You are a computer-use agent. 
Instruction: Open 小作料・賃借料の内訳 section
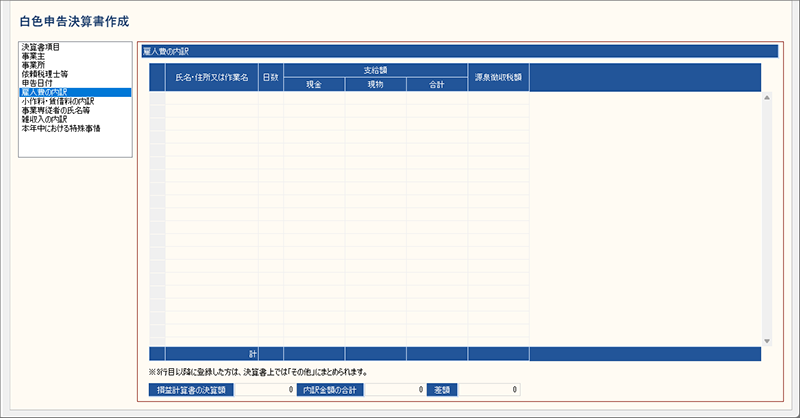(x=57, y=101)
